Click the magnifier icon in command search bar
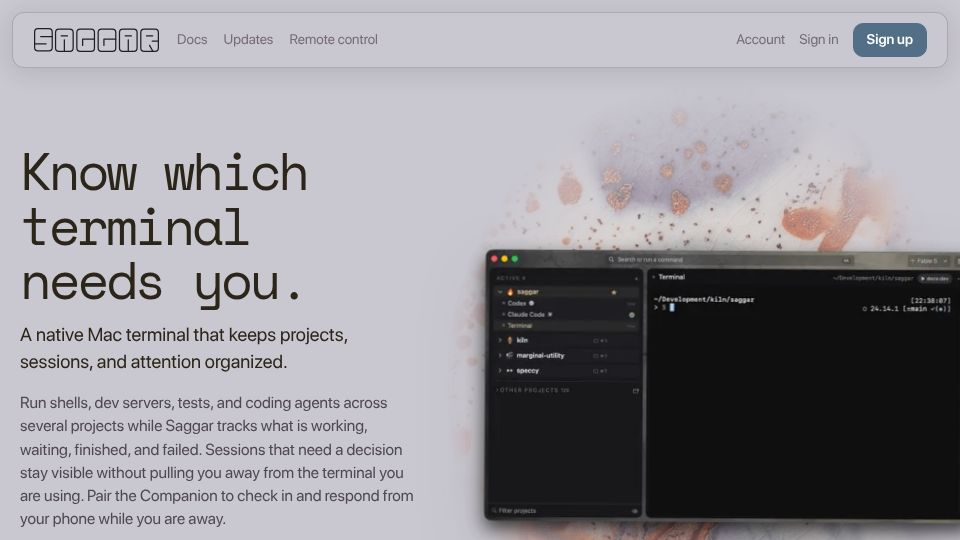The width and height of the screenshot is (960, 540). 611,260
